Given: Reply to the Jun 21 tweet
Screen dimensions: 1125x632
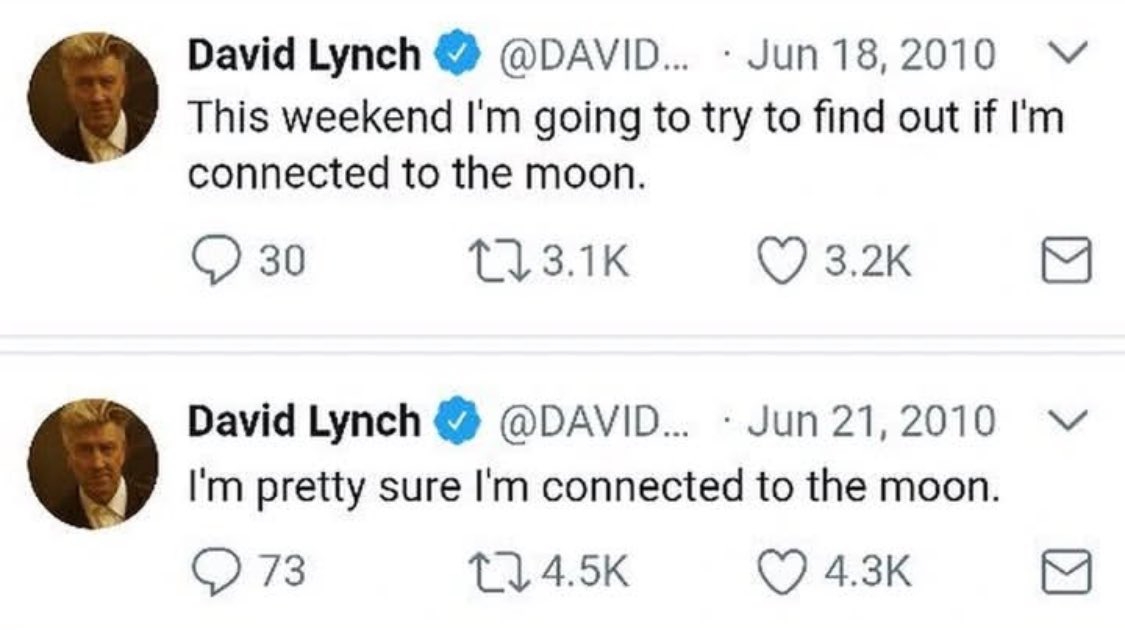Looking at the screenshot, I should point(210,573).
